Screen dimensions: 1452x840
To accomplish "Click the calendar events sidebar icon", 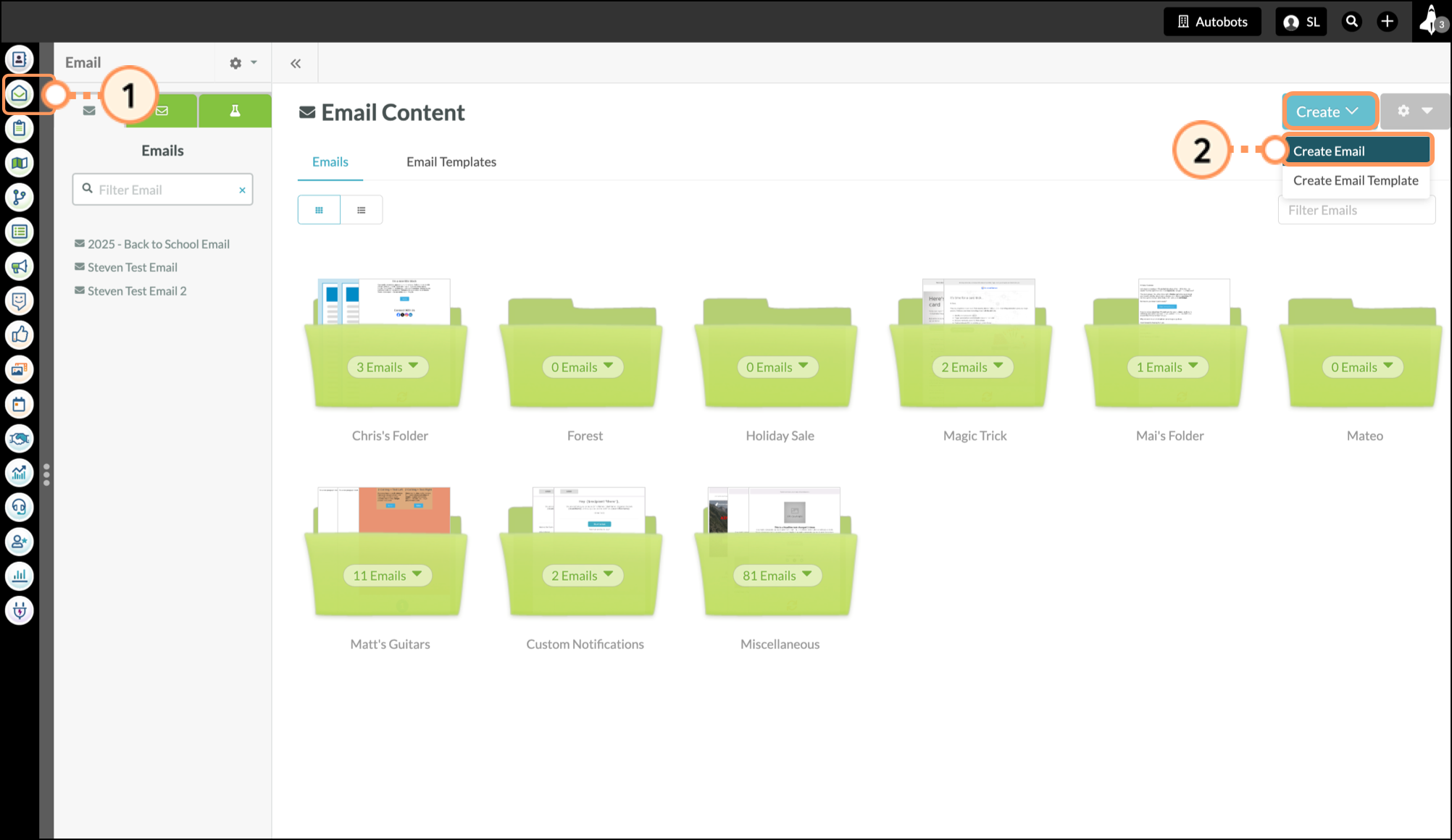I will tap(20, 404).
